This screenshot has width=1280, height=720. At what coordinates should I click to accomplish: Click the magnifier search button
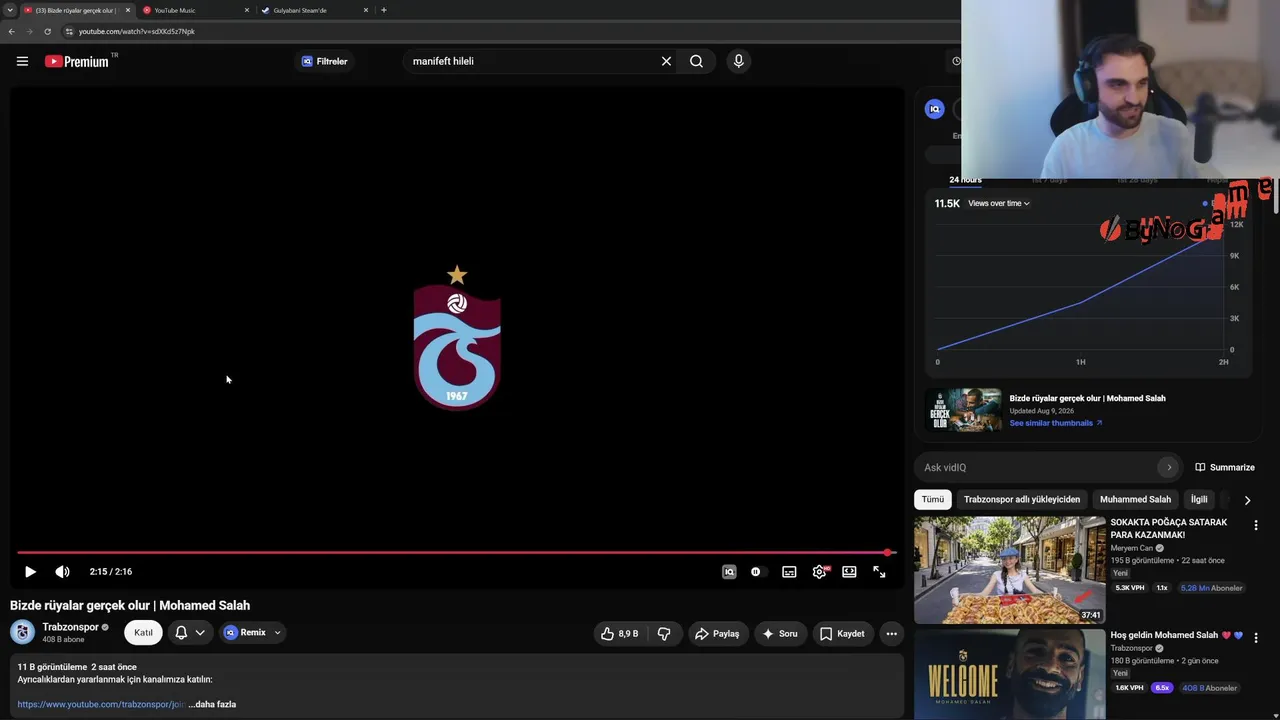(696, 61)
